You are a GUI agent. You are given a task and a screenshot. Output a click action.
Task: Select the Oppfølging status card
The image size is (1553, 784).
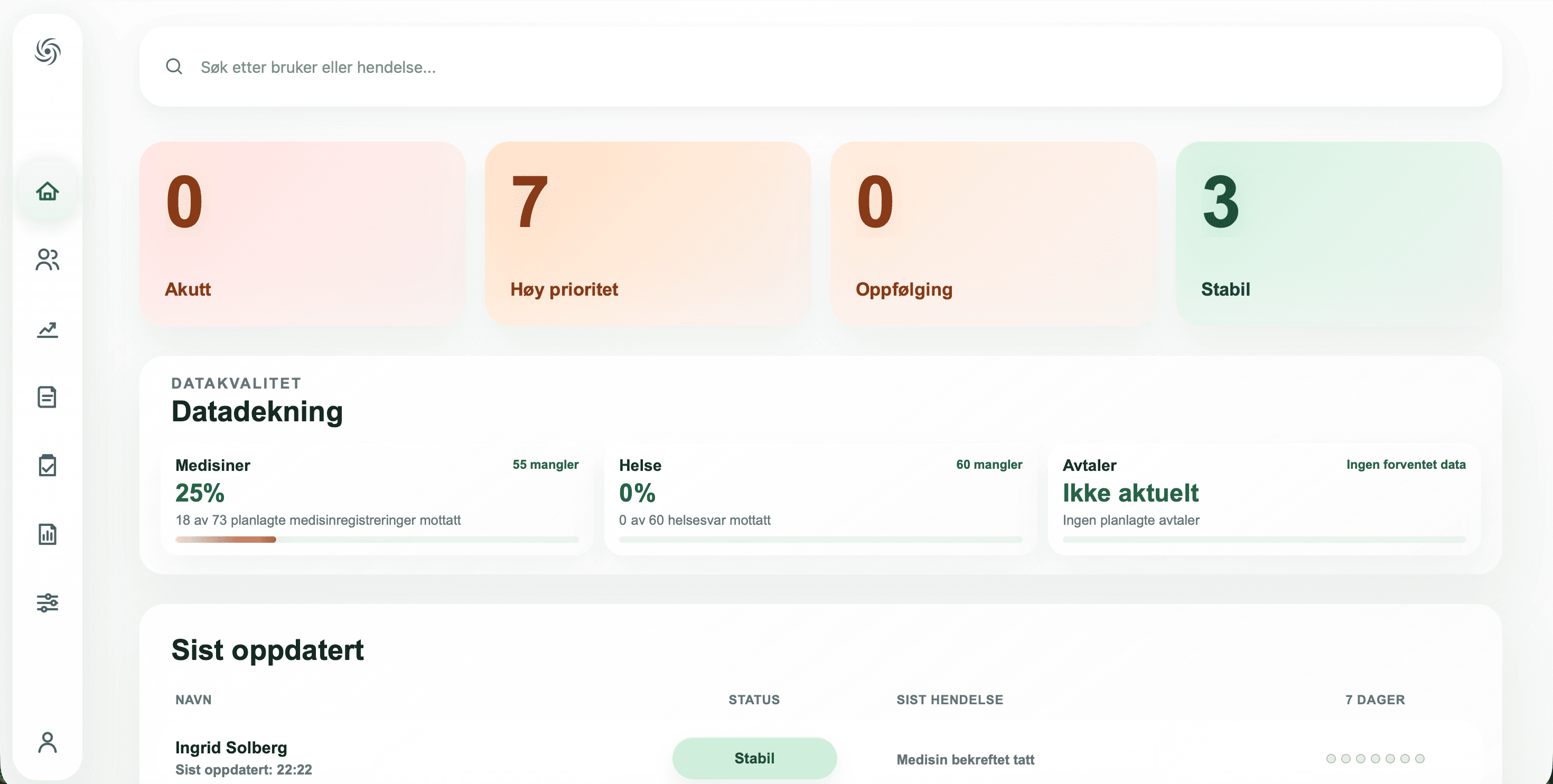pos(993,234)
